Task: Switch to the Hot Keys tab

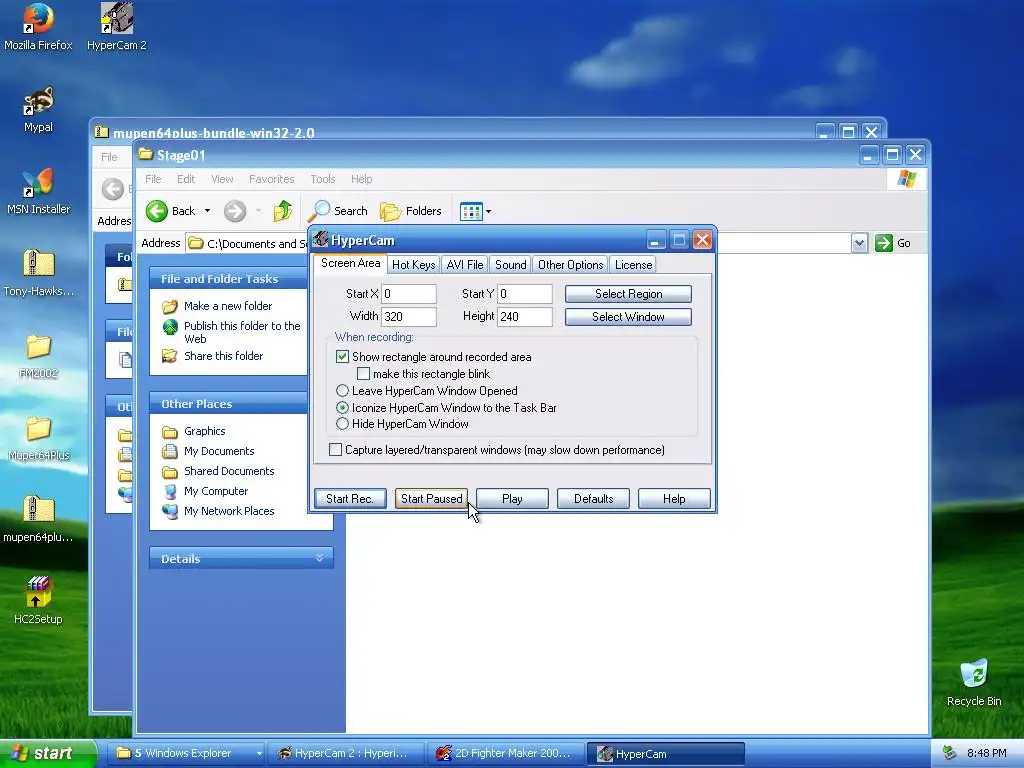Action: (413, 264)
